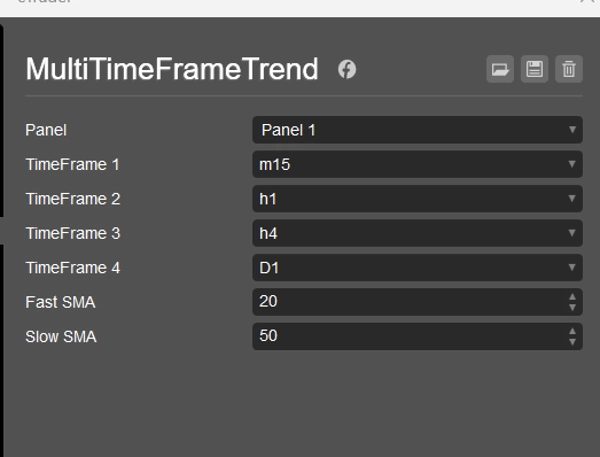Screen dimensions: 600x457
Task: Click the floppy disk save icon
Action: [x=534, y=69]
